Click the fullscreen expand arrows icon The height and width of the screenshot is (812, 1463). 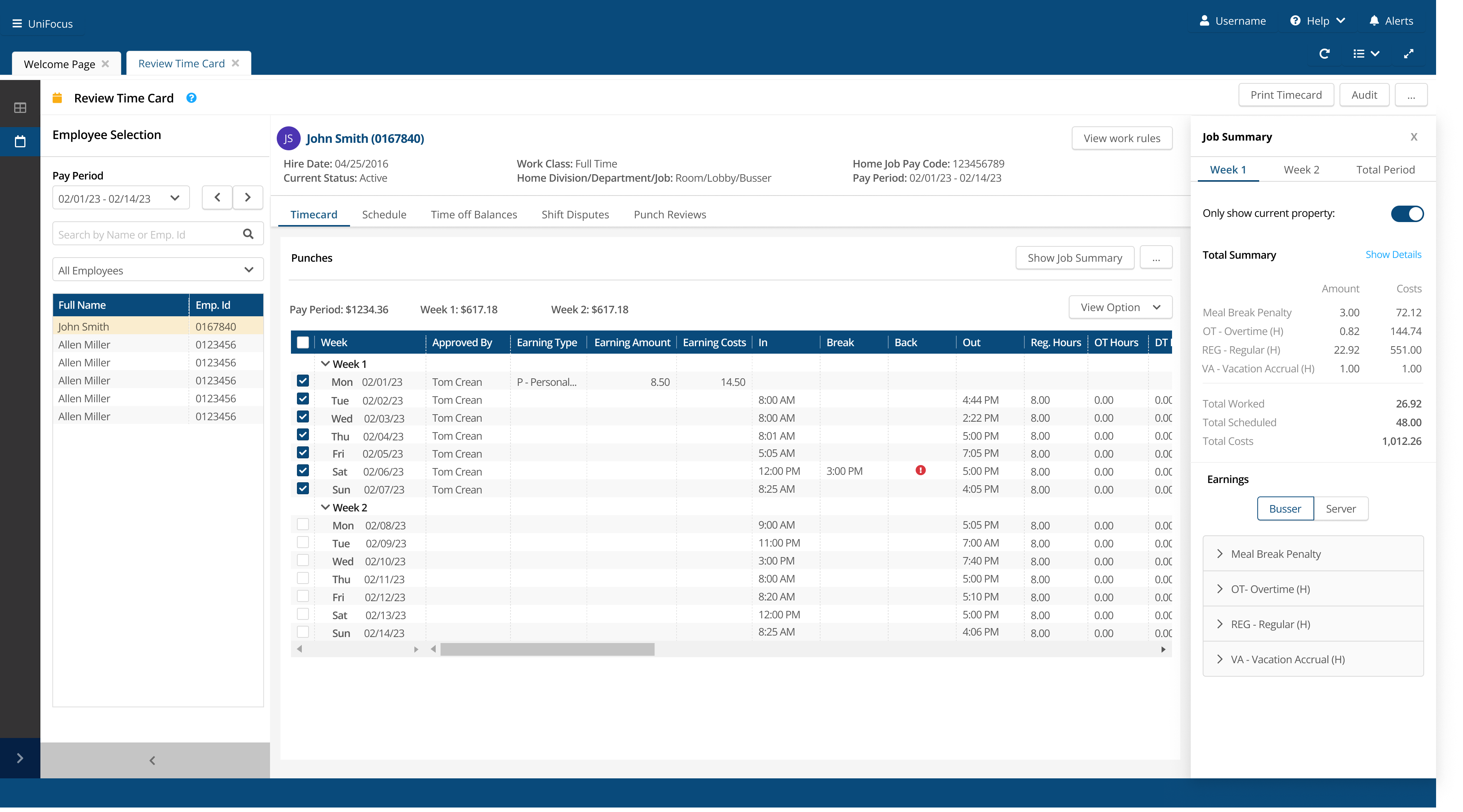[x=1408, y=53]
